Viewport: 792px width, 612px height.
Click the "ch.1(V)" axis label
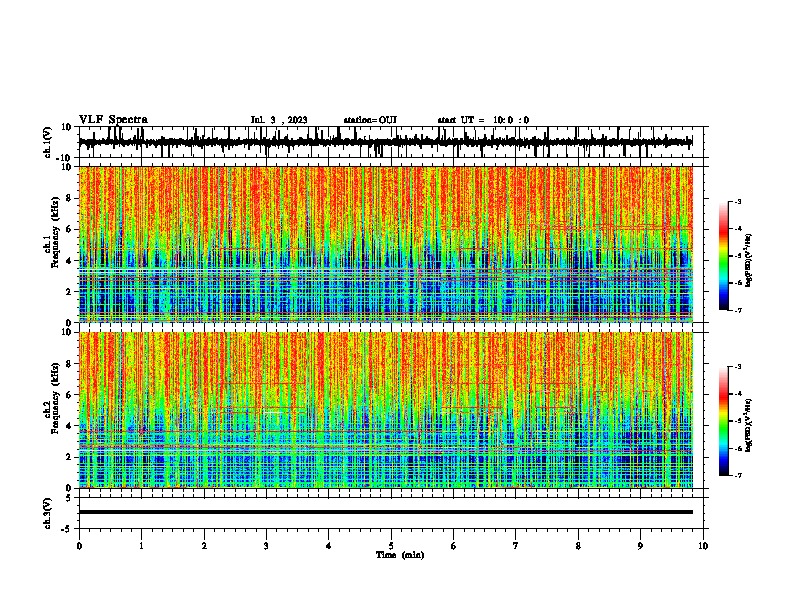(x=48, y=142)
